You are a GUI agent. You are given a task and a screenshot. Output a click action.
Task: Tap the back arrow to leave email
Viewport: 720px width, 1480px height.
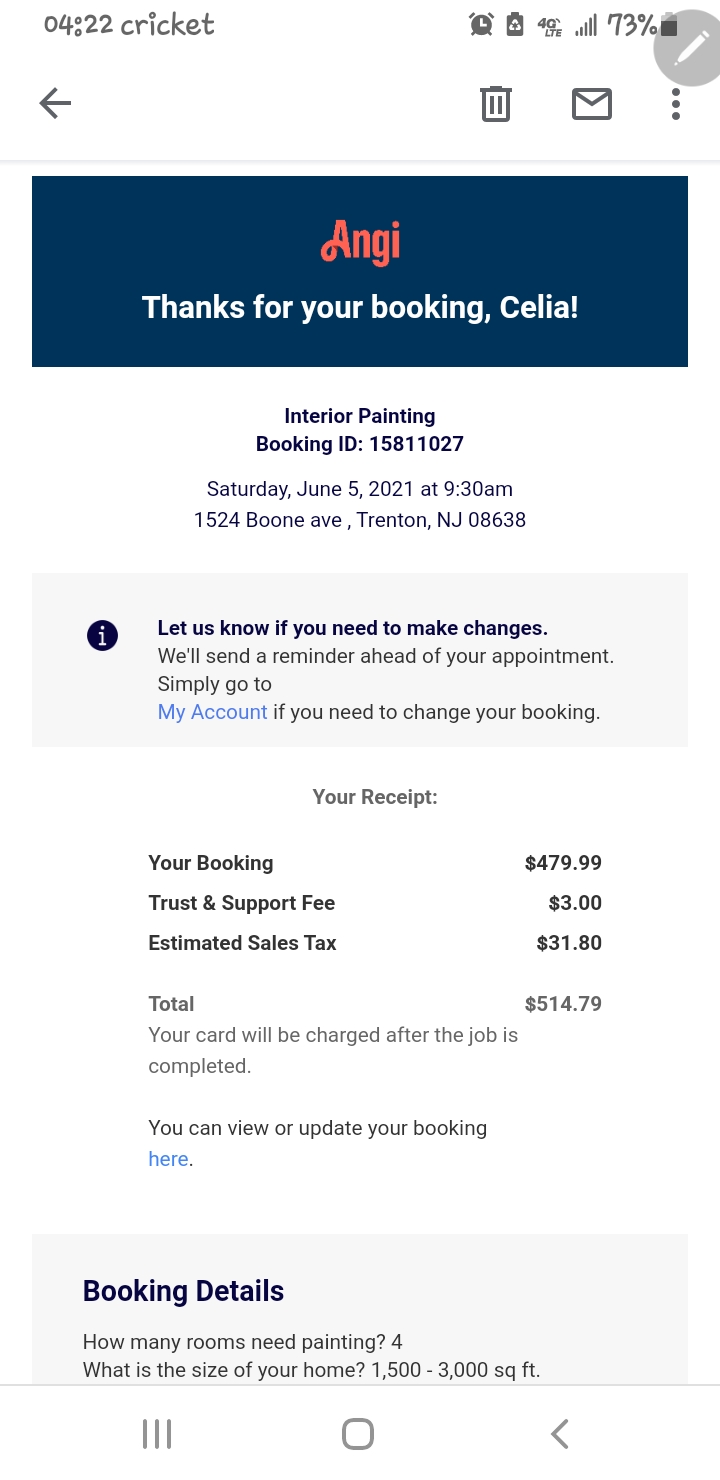tap(55, 103)
